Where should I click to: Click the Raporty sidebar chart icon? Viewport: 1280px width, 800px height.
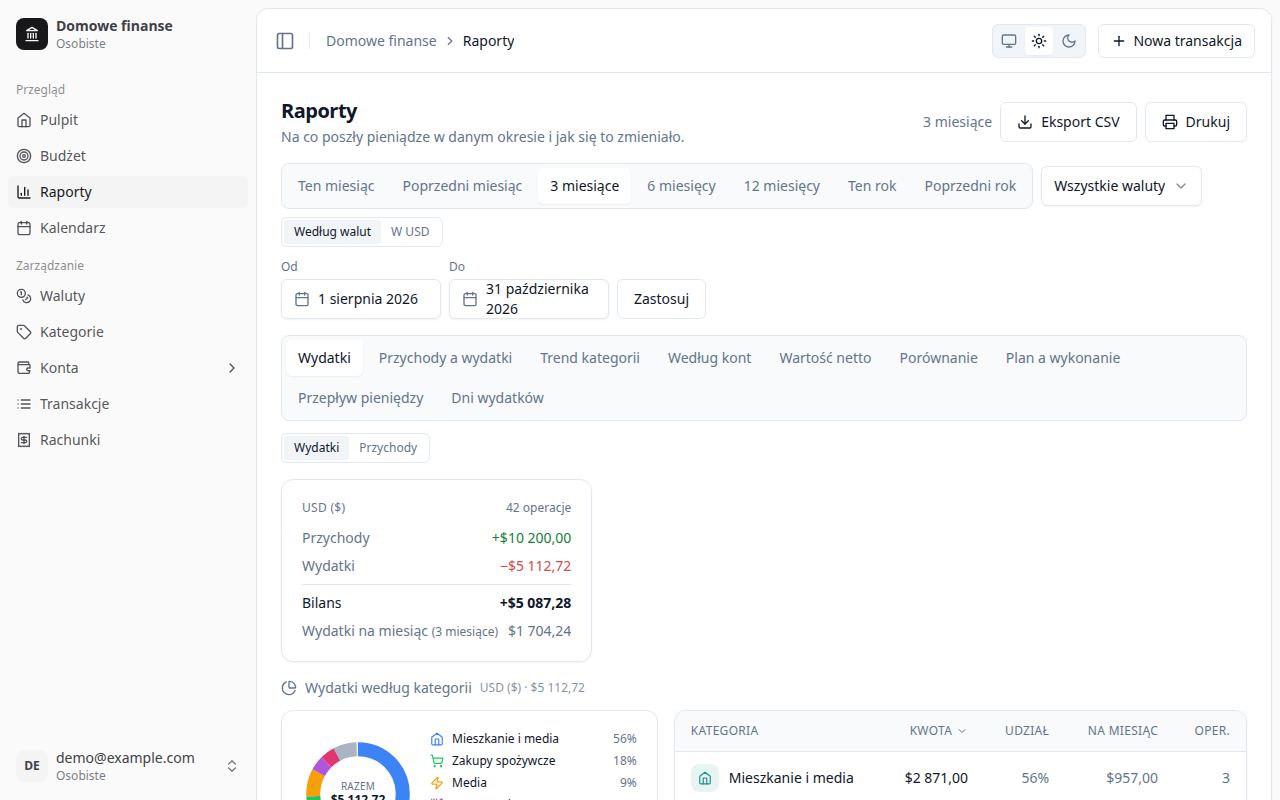24,192
